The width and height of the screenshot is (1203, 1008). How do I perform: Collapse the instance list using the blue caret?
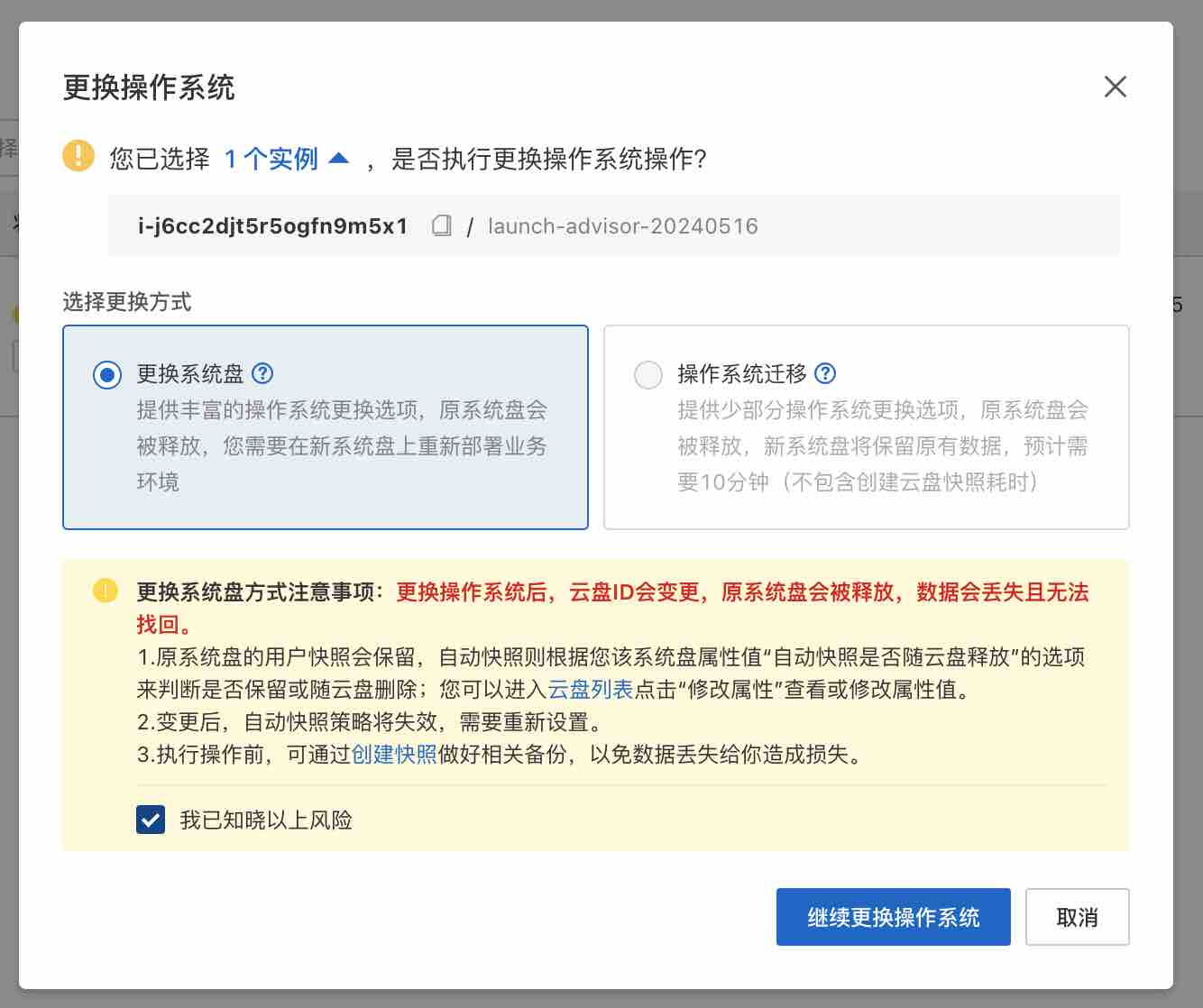coord(339,159)
